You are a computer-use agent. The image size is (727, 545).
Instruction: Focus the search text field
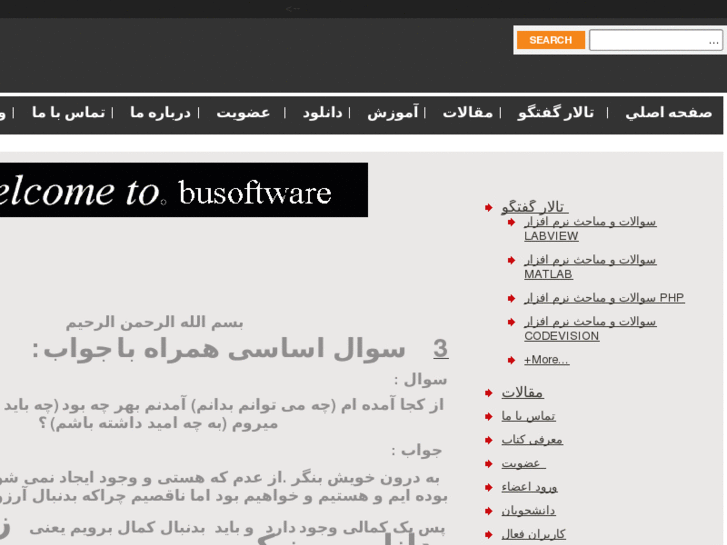(x=656, y=40)
